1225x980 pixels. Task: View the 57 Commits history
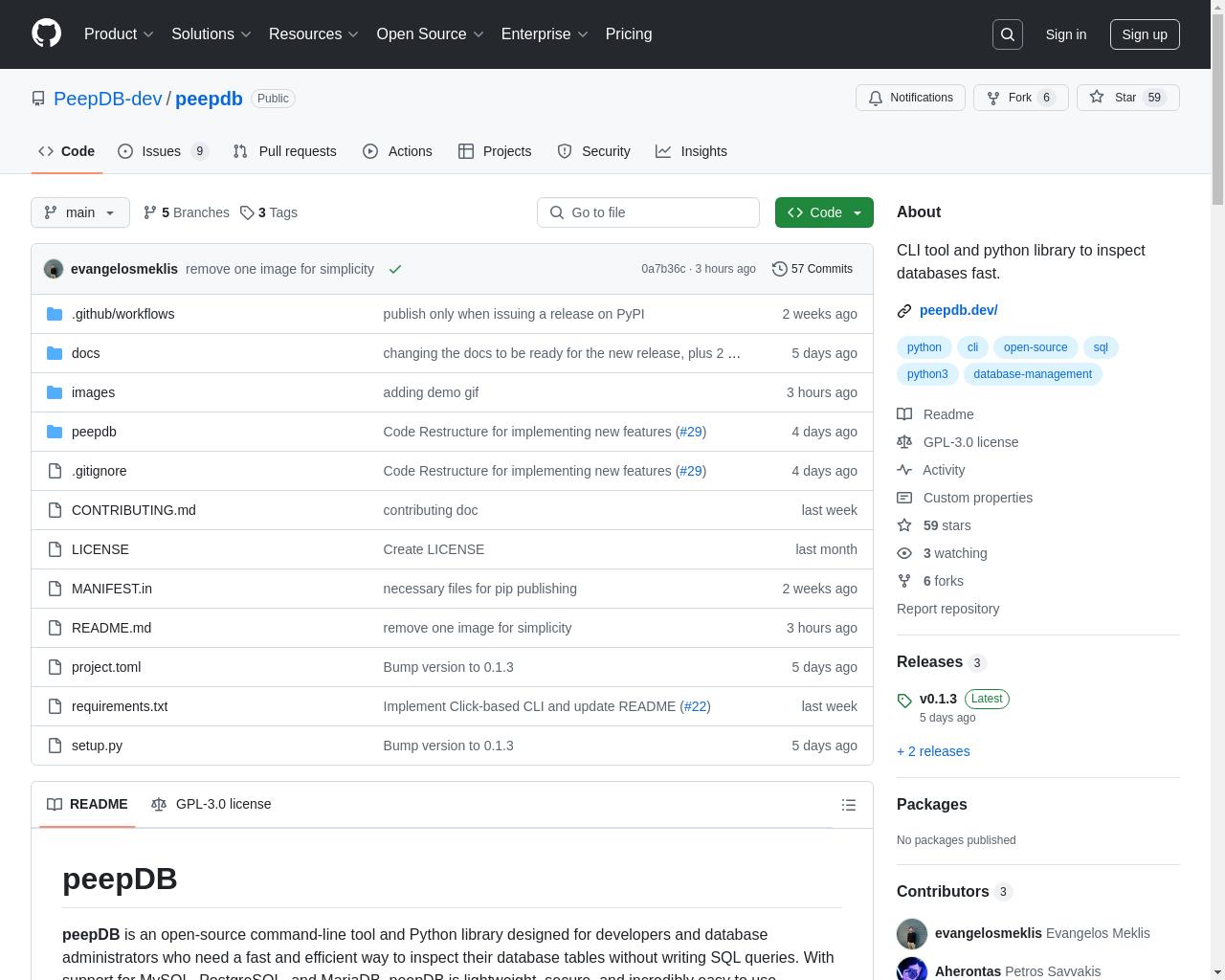click(813, 269)
